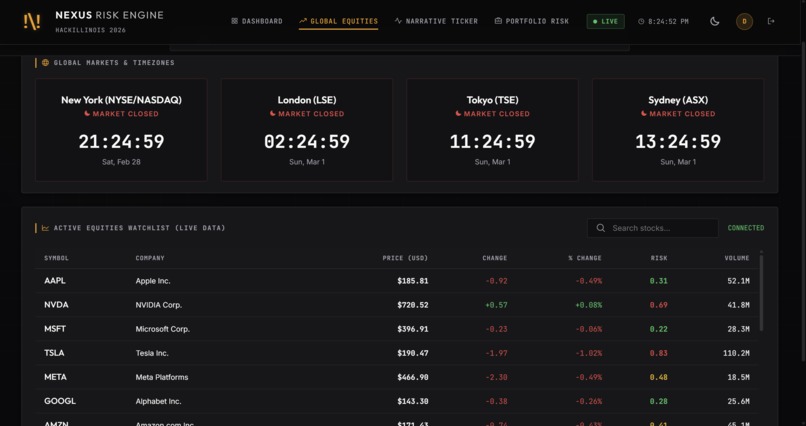Select the NVDA symbol cell
The image size is (806, 426).
coord(56,305)
